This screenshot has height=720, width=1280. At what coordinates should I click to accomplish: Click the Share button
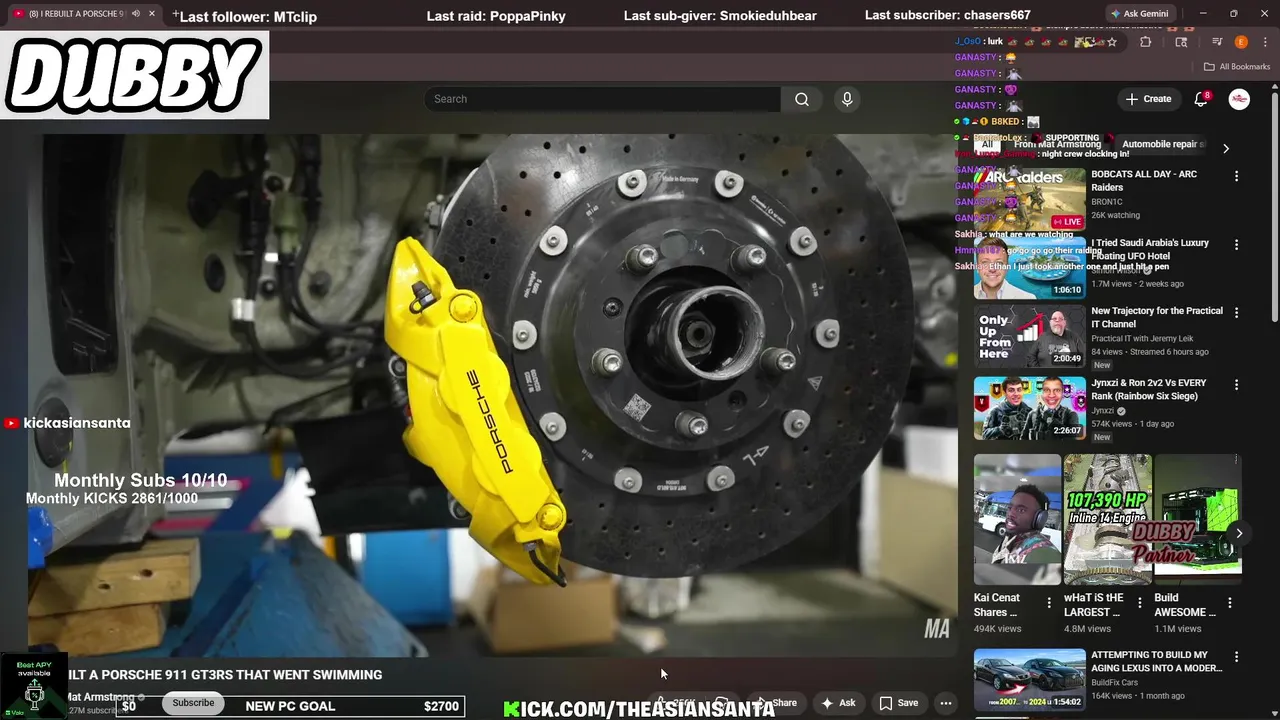[777, 703]
